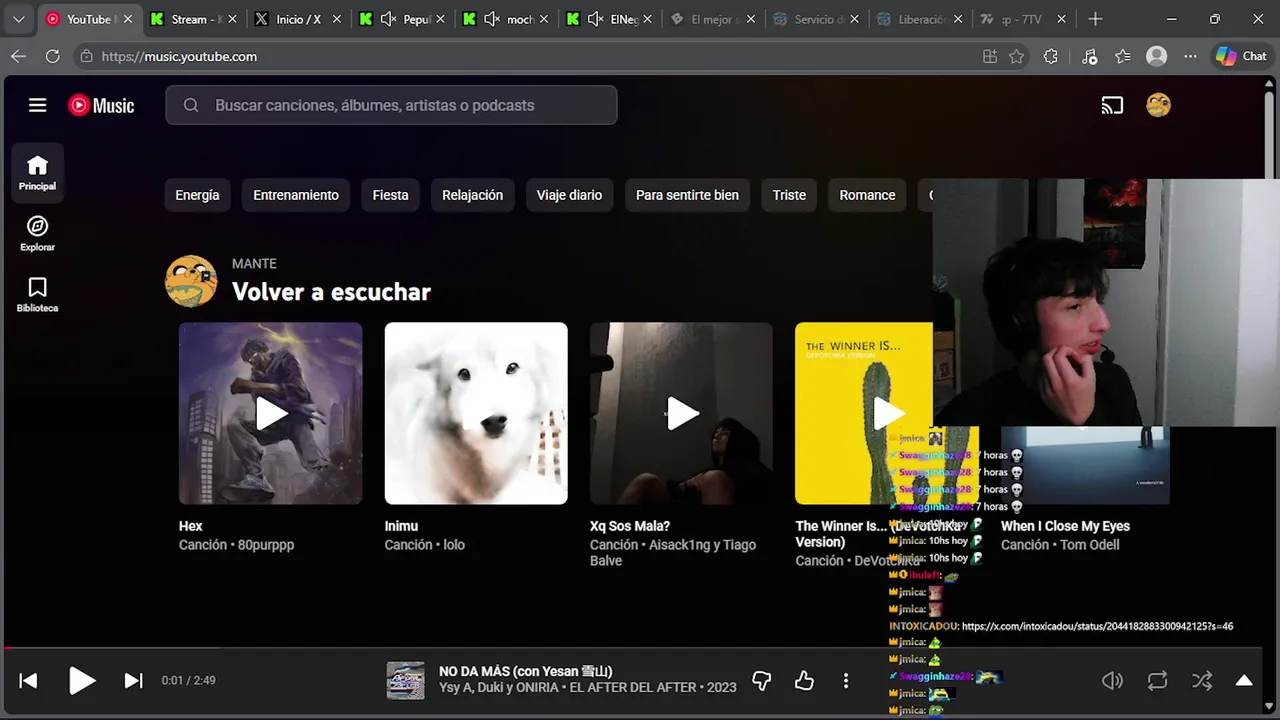View site information lock icon
Image resolution: width=1280 pixels, height=720 pixels.
click(86, 56)
